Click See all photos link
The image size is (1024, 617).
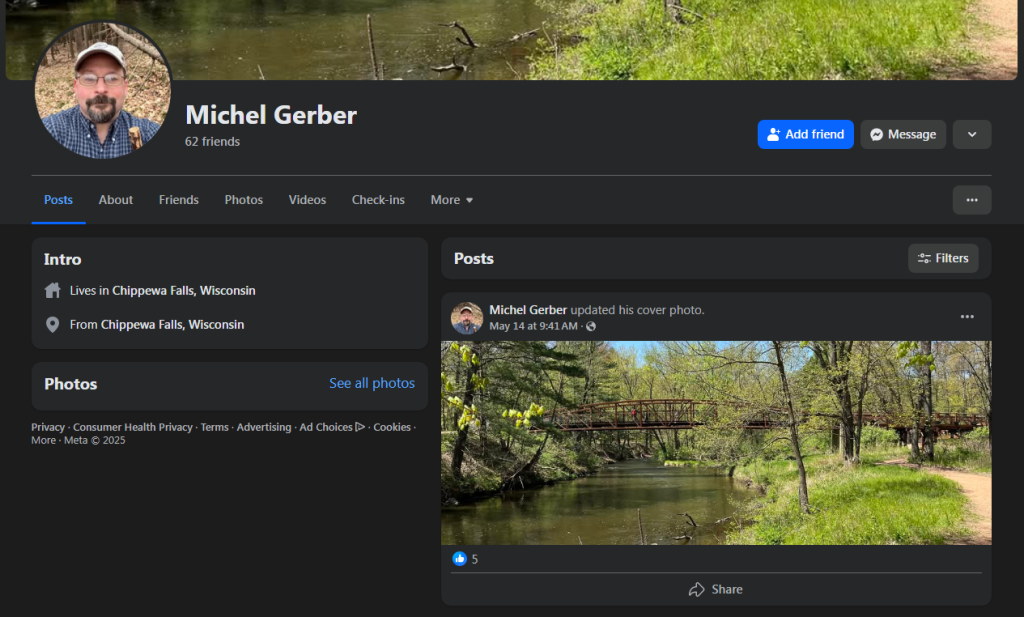point(372,383)
